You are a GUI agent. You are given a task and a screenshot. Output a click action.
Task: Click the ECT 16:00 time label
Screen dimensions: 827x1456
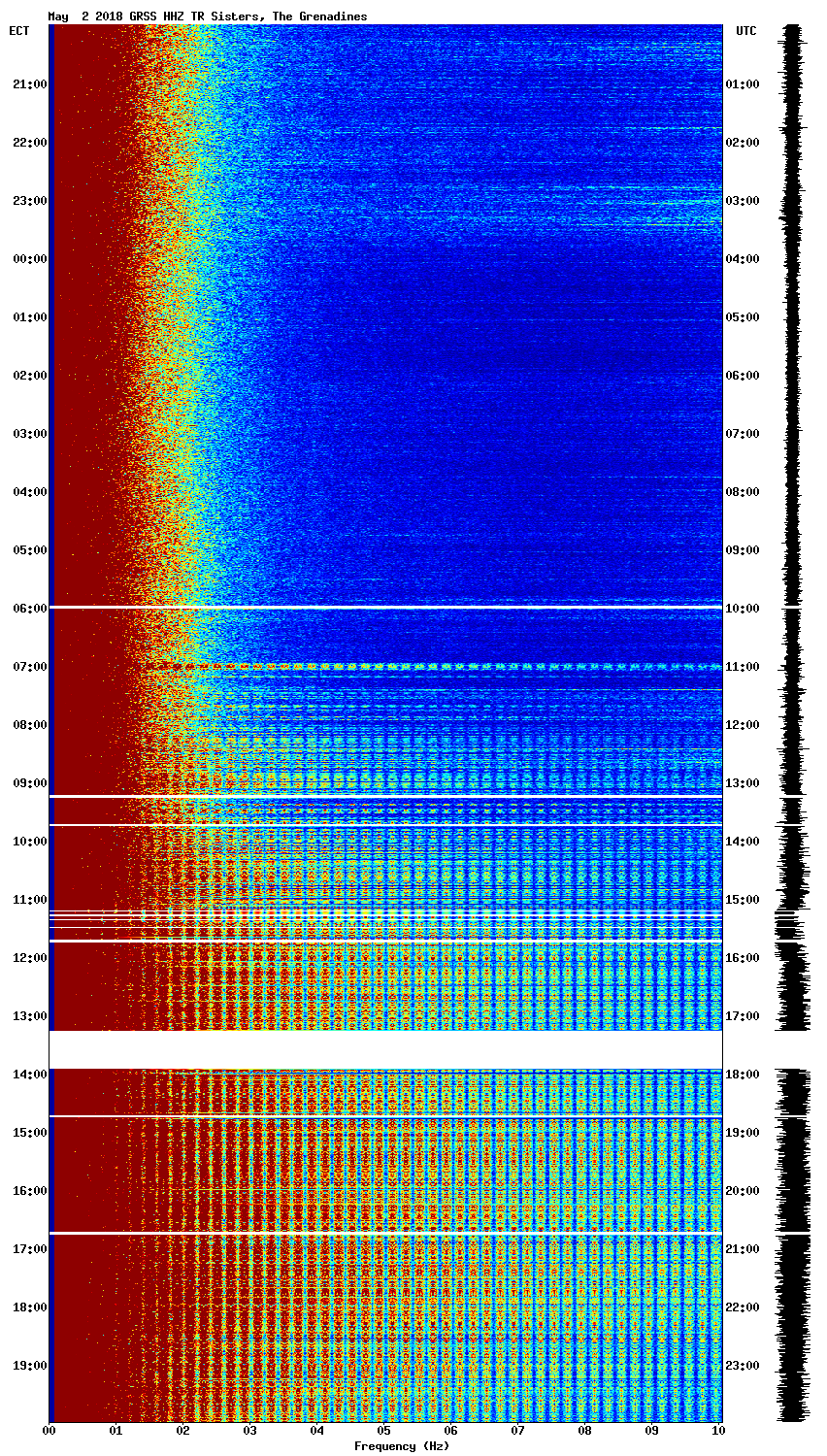[x=30, y=1191]
